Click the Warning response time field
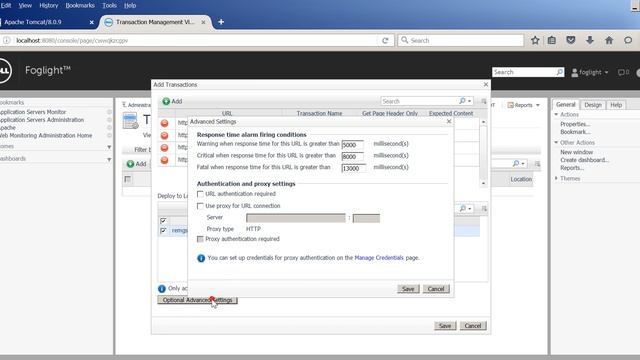640x360 pixels. pos(353,144)
